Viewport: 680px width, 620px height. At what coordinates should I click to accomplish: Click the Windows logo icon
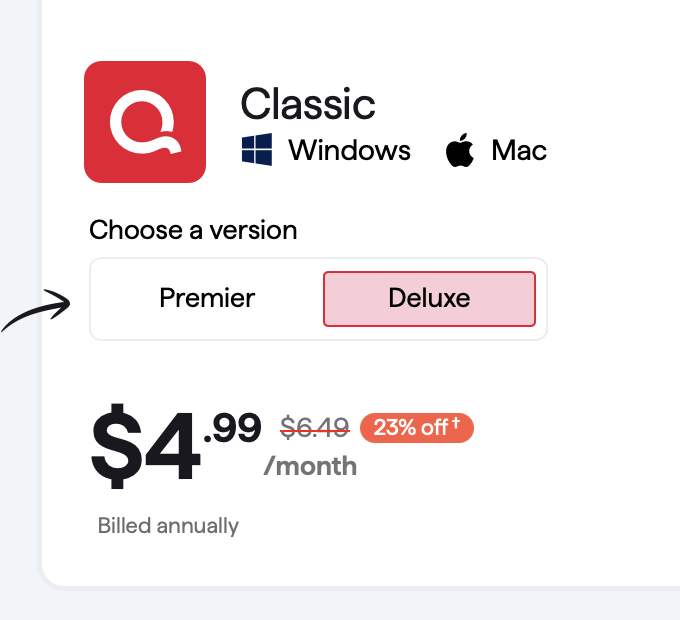[x=257, y=150]
